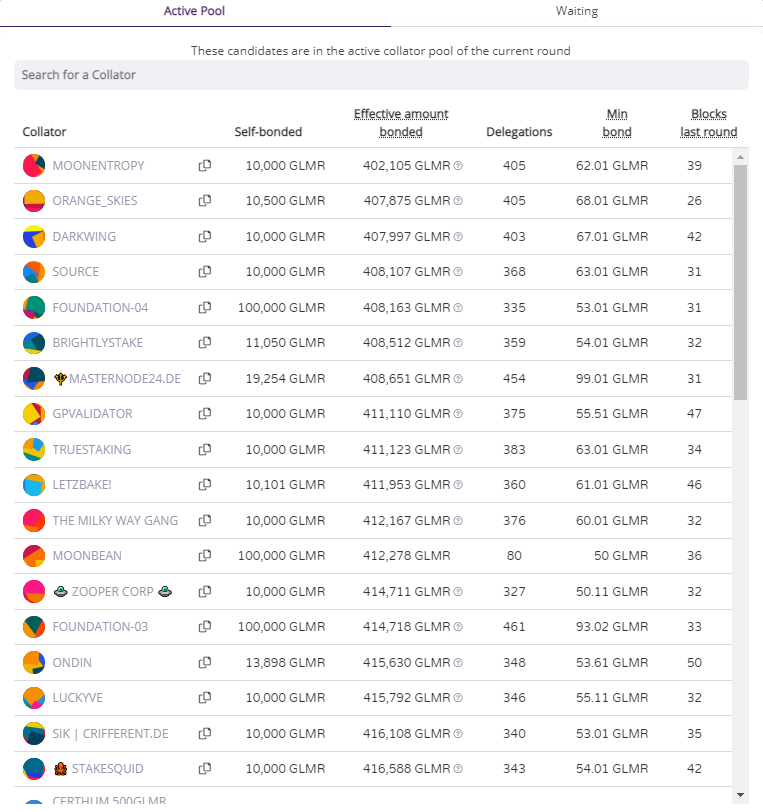Click the info icon next to 416,588 GLMR
Image resolution: width=763 pixels, height=812 pixels.
458,769
